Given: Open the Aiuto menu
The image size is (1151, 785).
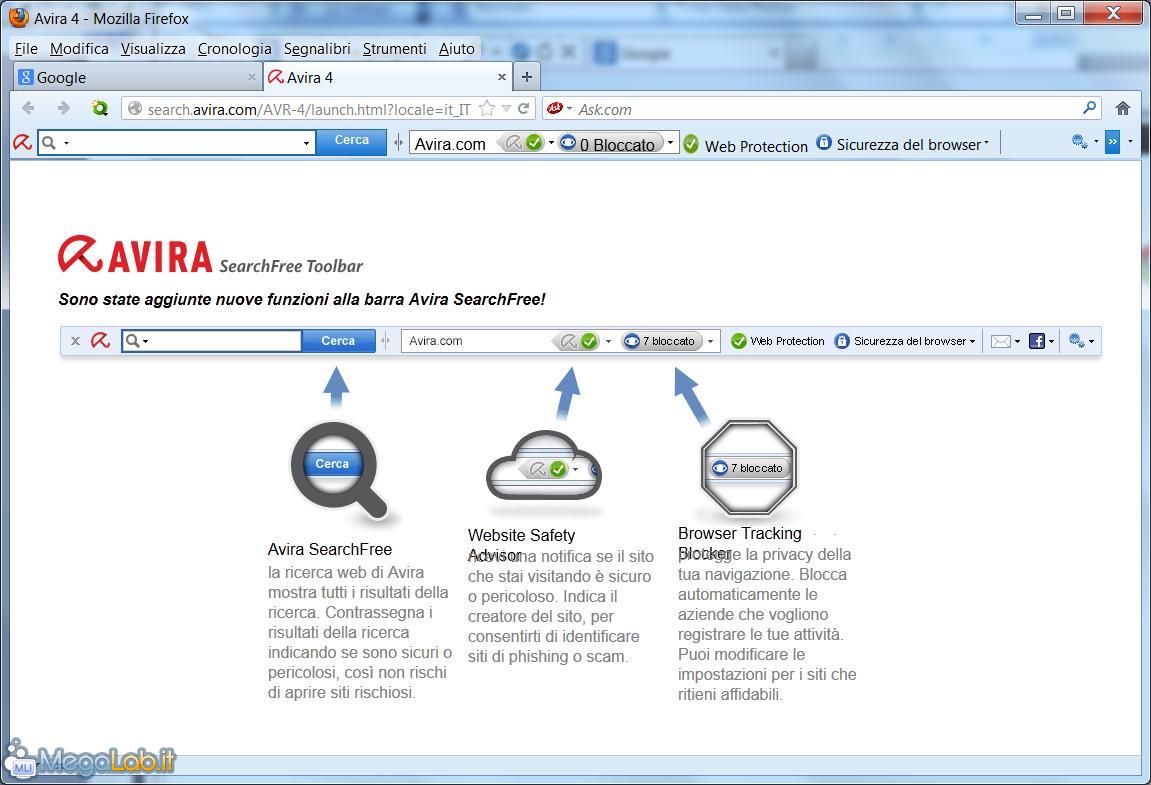Looking at the screenshot, I should click(x=457, y=48).
